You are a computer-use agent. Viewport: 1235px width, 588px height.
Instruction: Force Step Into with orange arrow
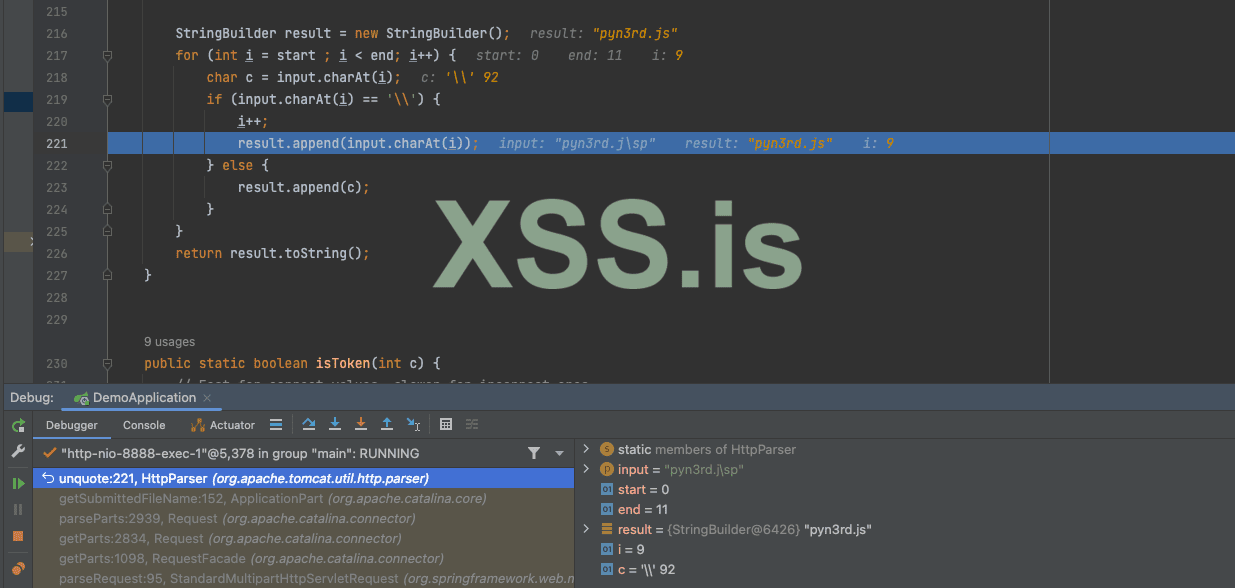tap(361, 425)
